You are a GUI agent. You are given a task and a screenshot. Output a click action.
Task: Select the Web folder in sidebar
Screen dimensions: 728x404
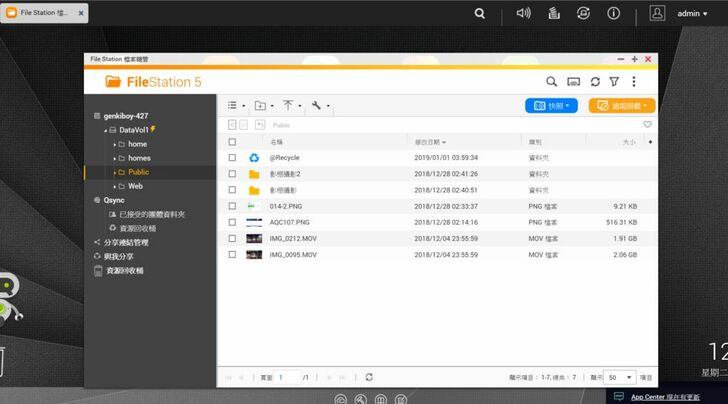tap(135, 186)
